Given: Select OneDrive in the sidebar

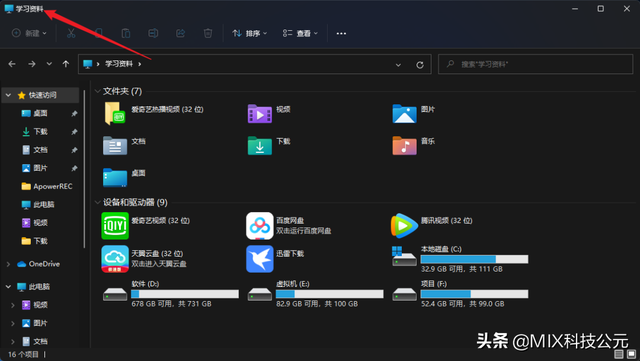Looking at the screenshot, I should point(39,264).
